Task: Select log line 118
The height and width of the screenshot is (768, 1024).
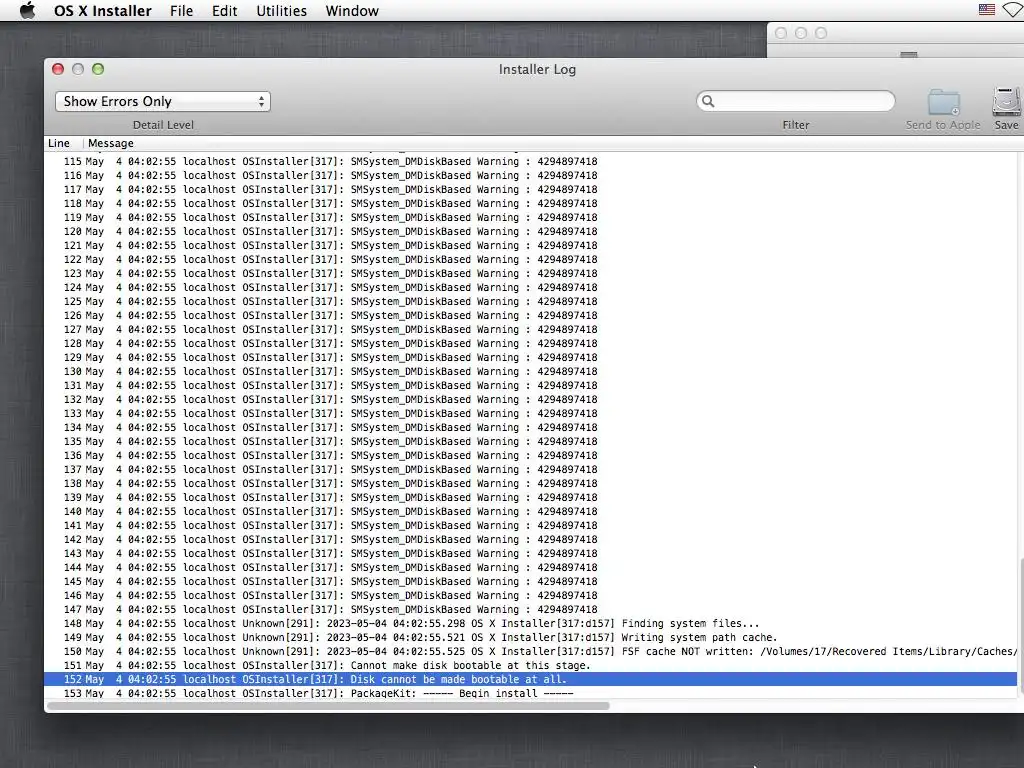Action: click(x=530, y=203)
